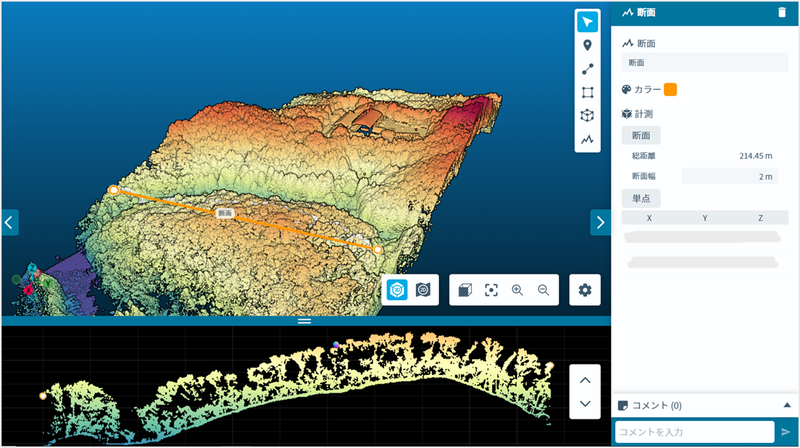Toggle the perspective cube projection
The width and height of the screenshot is (800, 448).
[465, 290]
